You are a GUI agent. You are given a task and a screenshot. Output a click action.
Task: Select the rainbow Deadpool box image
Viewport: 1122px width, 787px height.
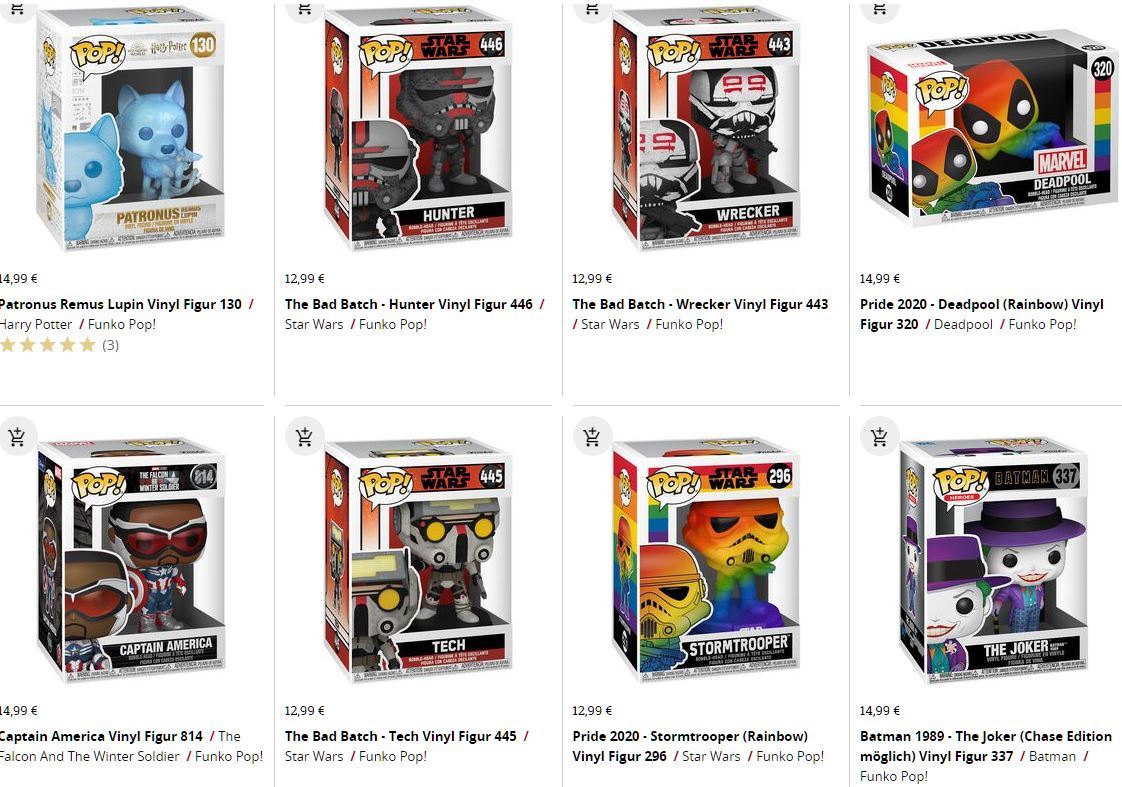992,129
